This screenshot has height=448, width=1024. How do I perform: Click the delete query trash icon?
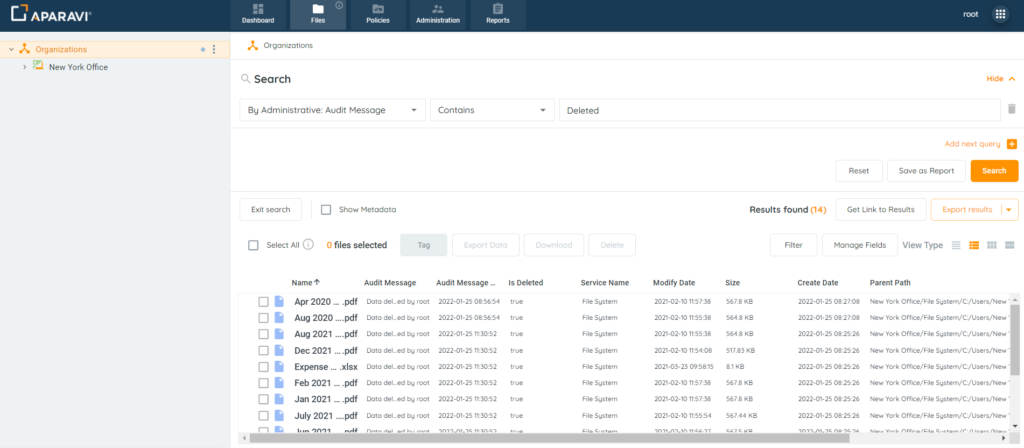1011,109
